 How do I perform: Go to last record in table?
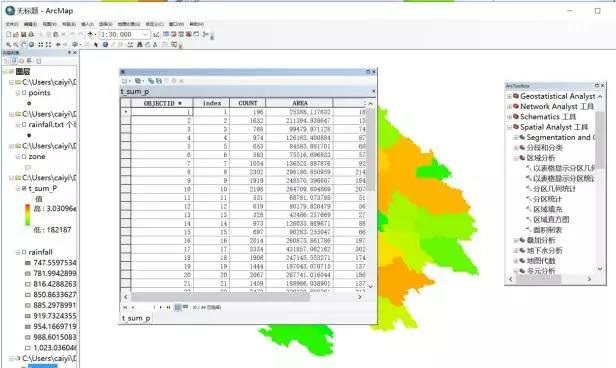(168, 307)
